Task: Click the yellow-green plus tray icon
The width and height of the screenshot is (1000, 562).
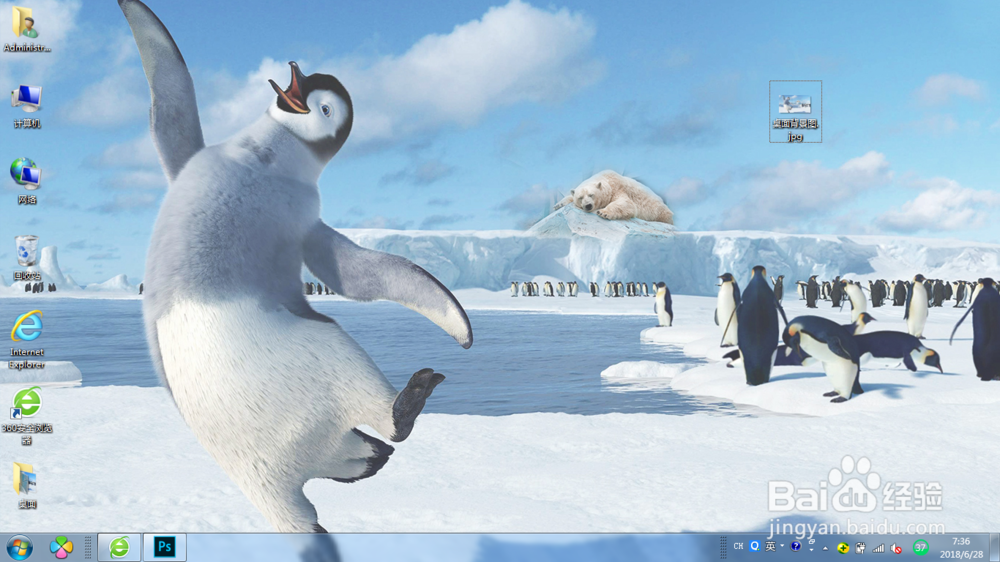Action: [843, 548]
